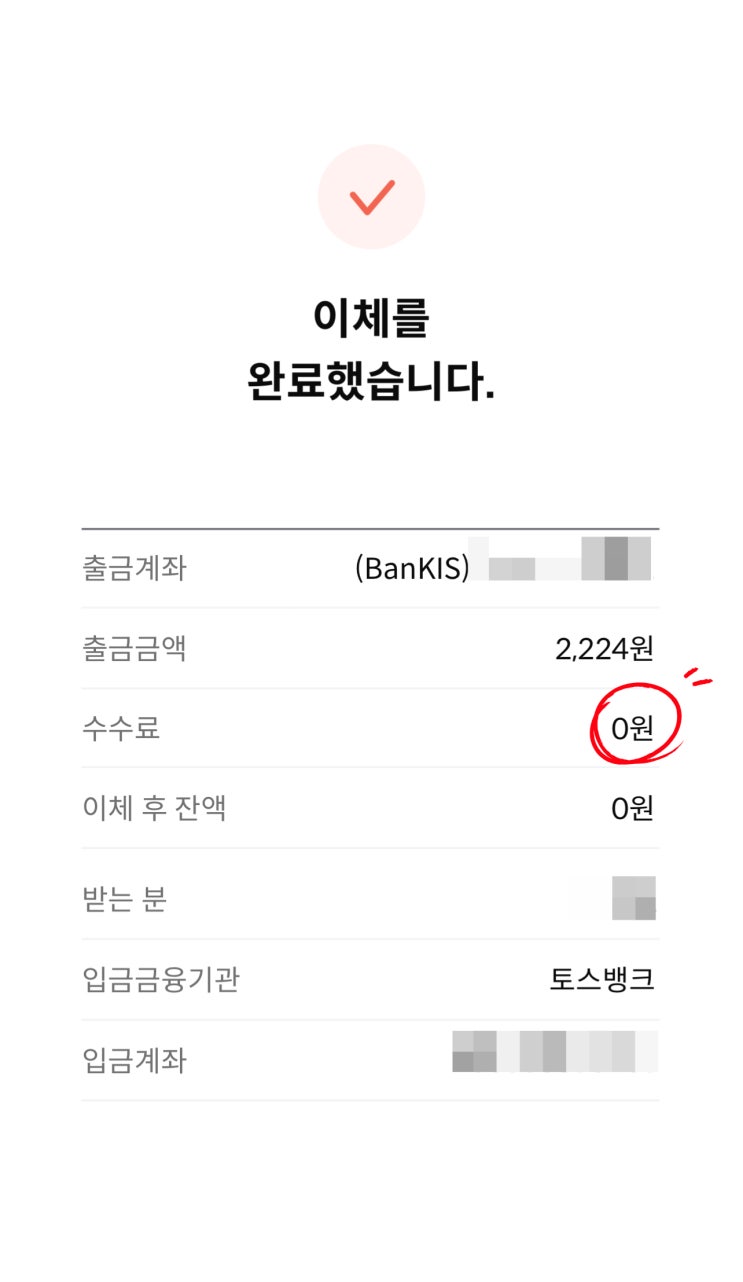Screen dimensions: 743x1282
Task: Click the blurred recipient name
Action: (633, 897)
